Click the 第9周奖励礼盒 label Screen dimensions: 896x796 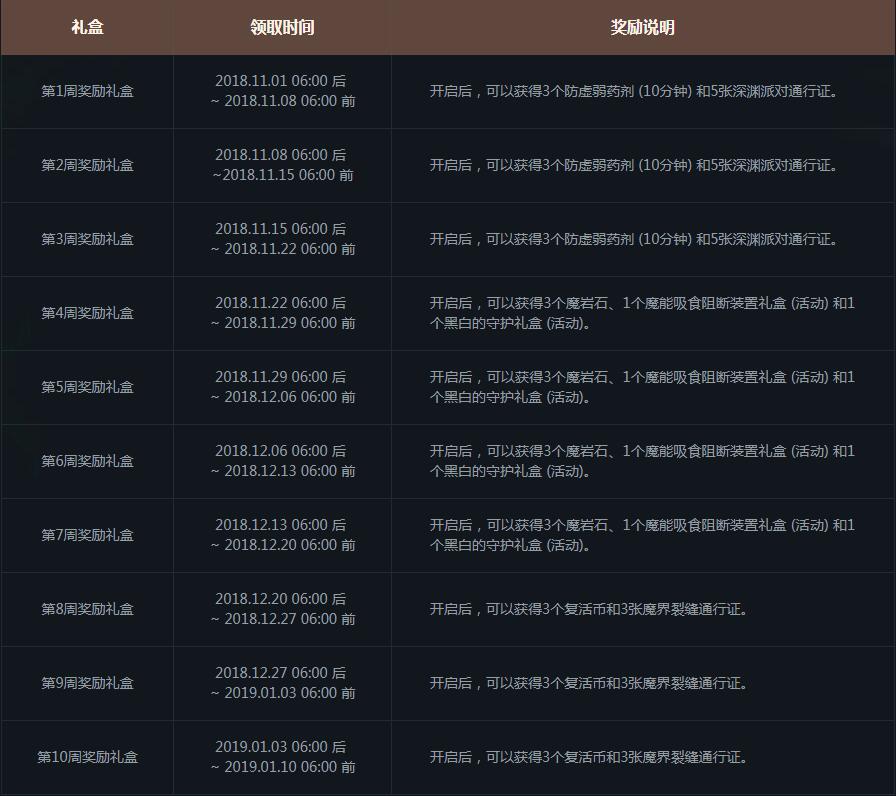point(87,683)
